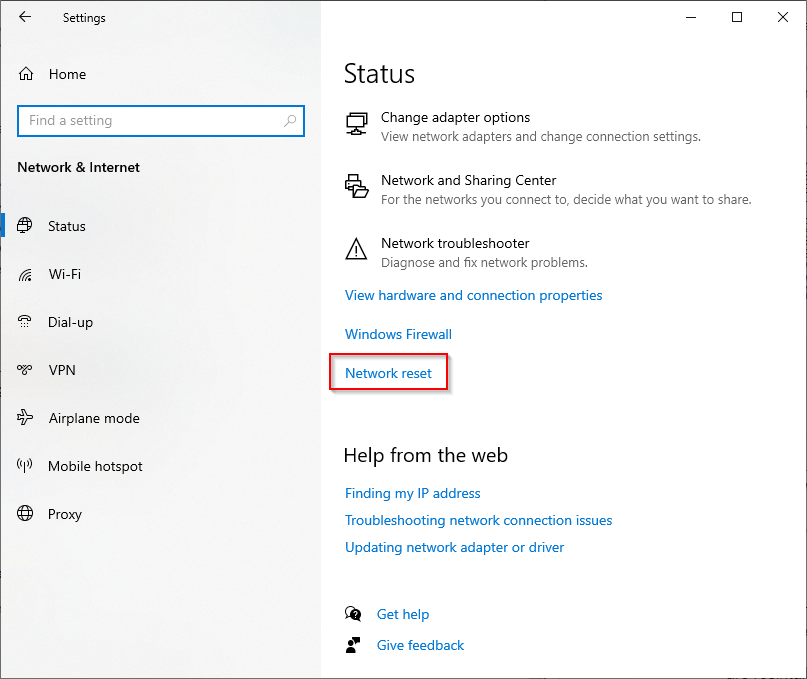The height and width of the screenshot is (679, 807).
Task: Click the Home icon in sidebar
Action: (26, 74)
